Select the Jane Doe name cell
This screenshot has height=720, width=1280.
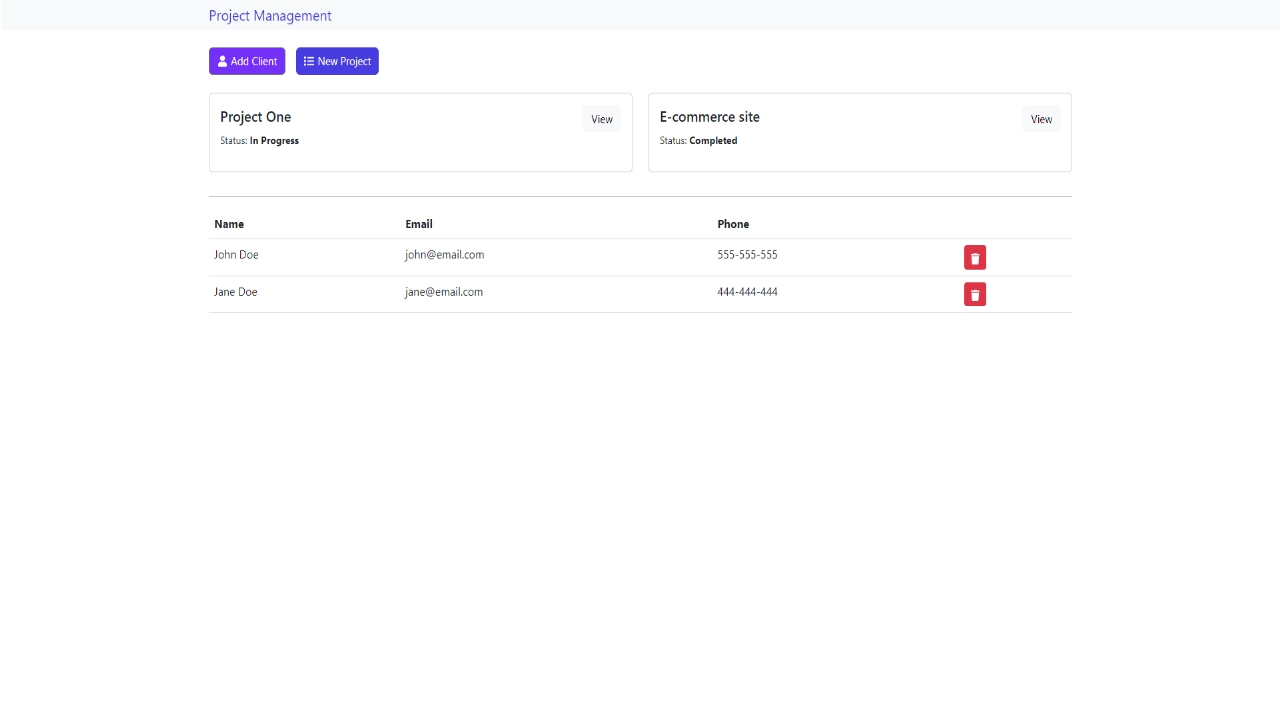(236, 292)
